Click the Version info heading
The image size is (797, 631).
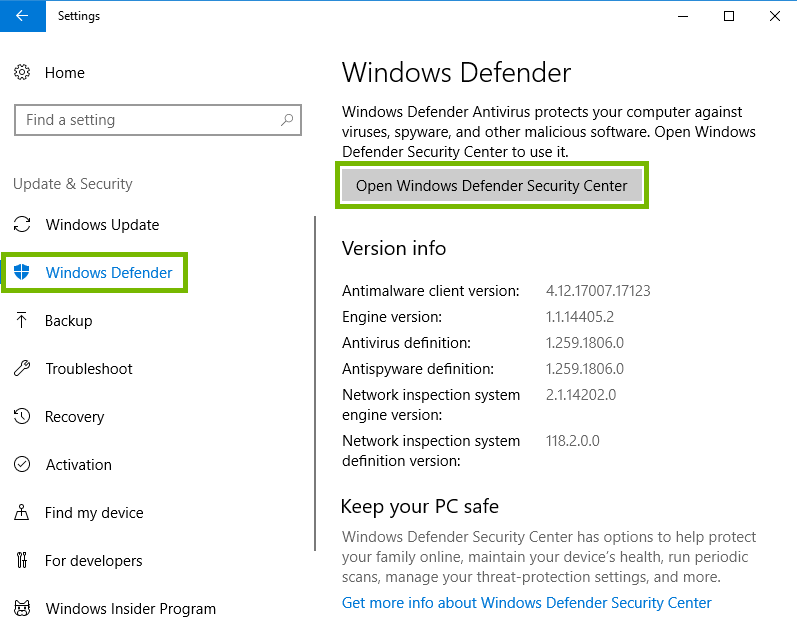(393, 248)
